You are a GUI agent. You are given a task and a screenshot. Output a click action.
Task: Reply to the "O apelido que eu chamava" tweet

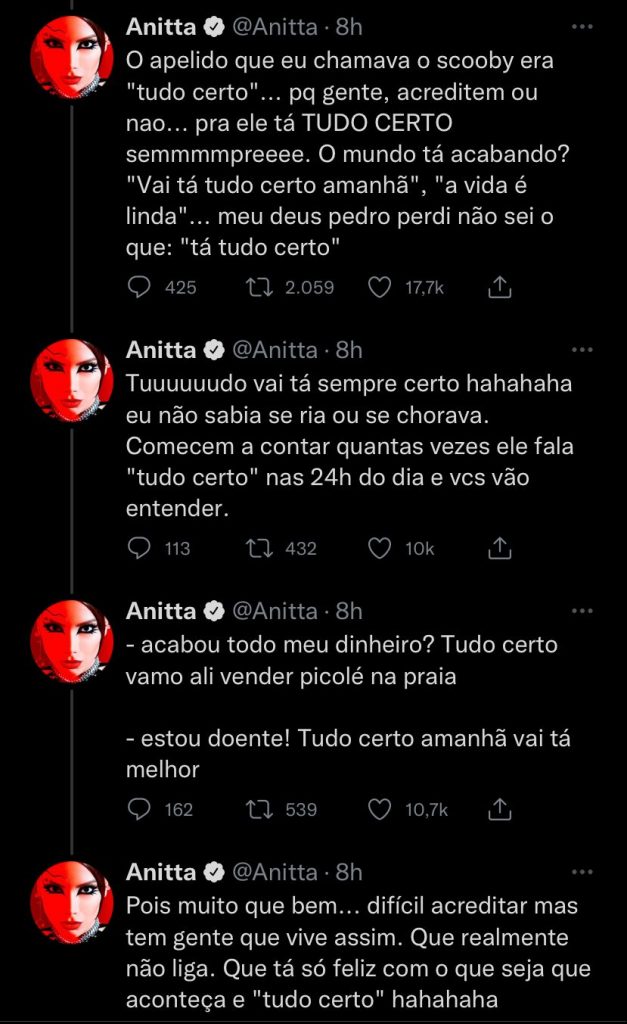[x=141, y=288]
